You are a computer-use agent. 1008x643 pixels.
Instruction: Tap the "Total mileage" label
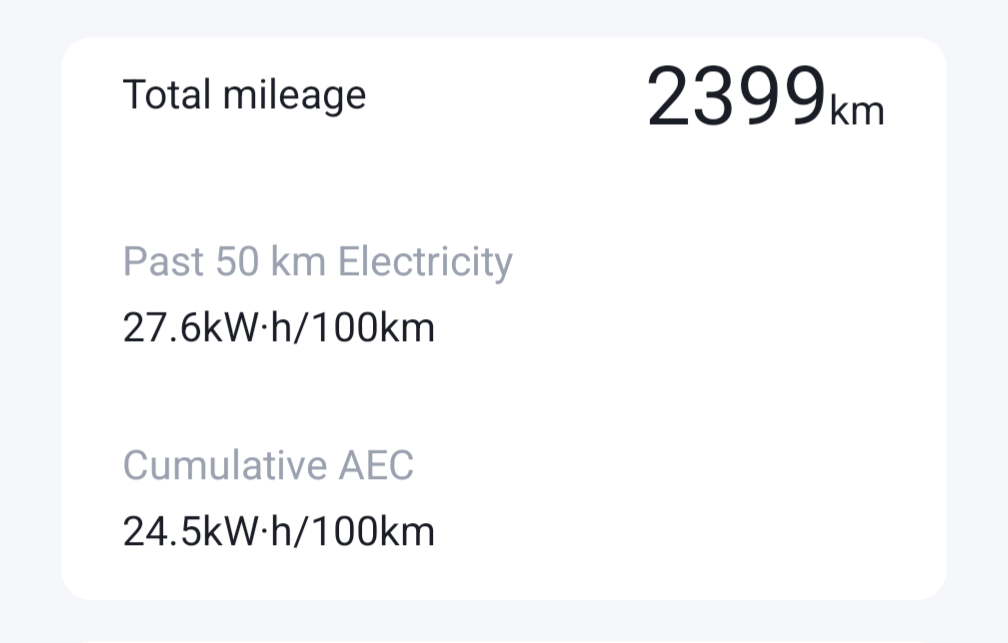coord(244,96)
